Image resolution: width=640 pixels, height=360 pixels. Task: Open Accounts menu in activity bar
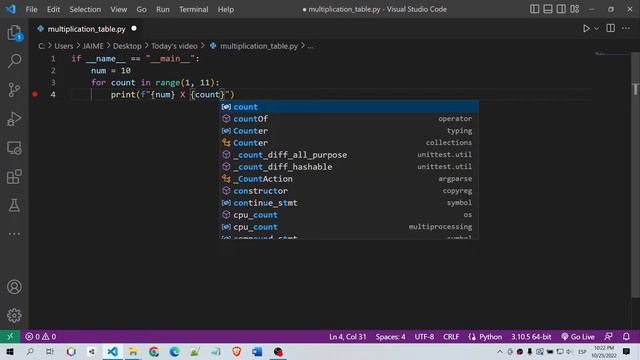click(14, 287)
